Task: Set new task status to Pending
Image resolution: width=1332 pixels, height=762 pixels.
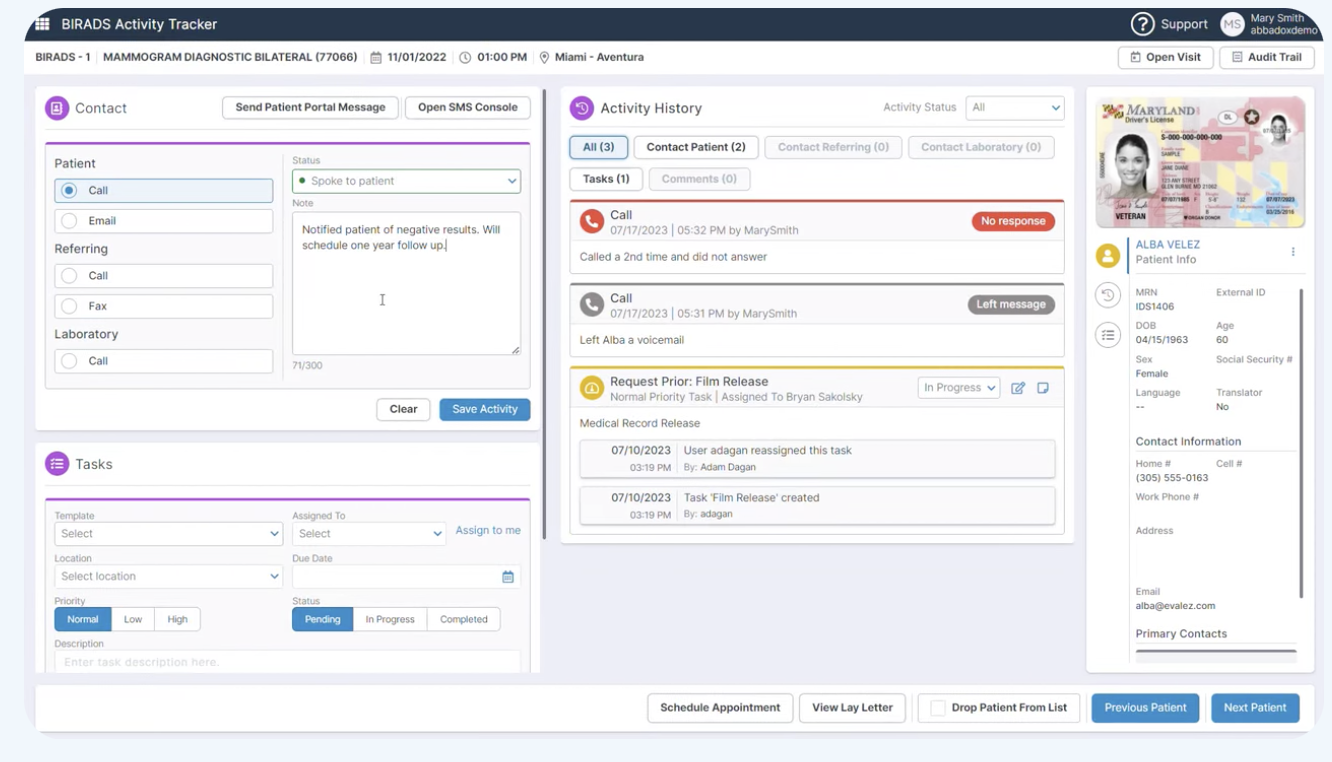Action: (x=322, y=619)
